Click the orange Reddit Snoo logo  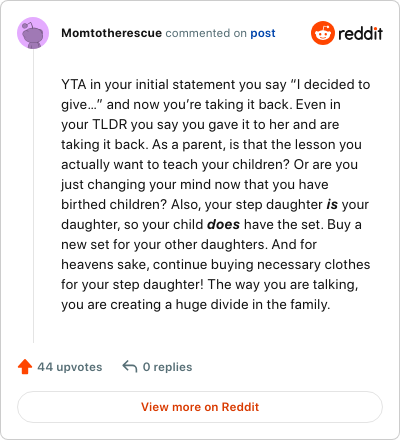(x=323, y=33)
